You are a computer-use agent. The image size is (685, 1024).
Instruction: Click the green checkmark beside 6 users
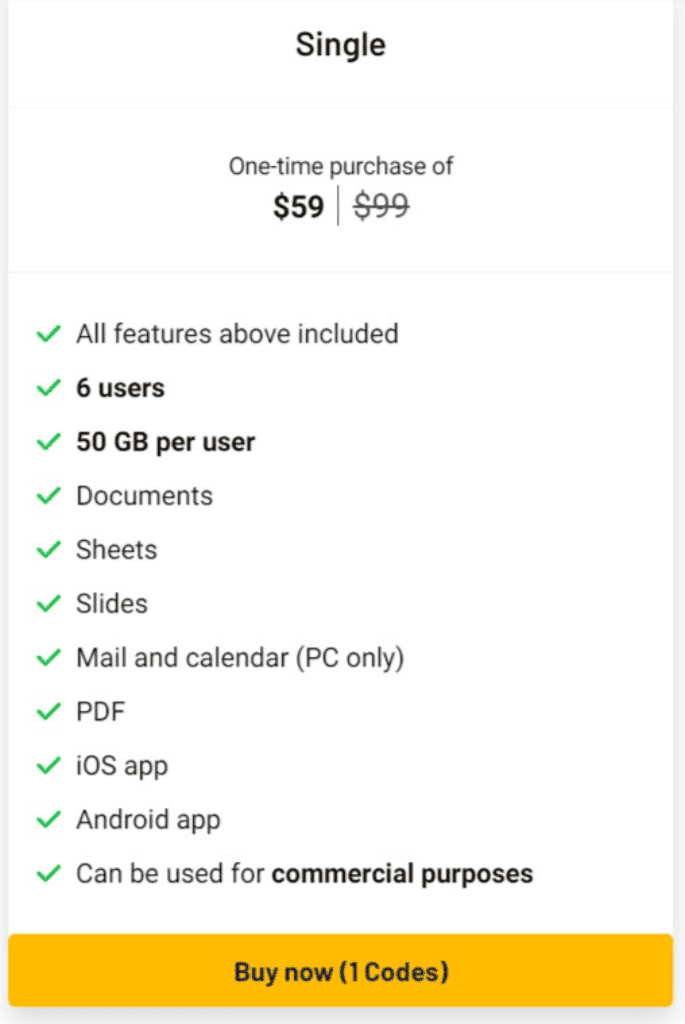(x=48, y=388)
